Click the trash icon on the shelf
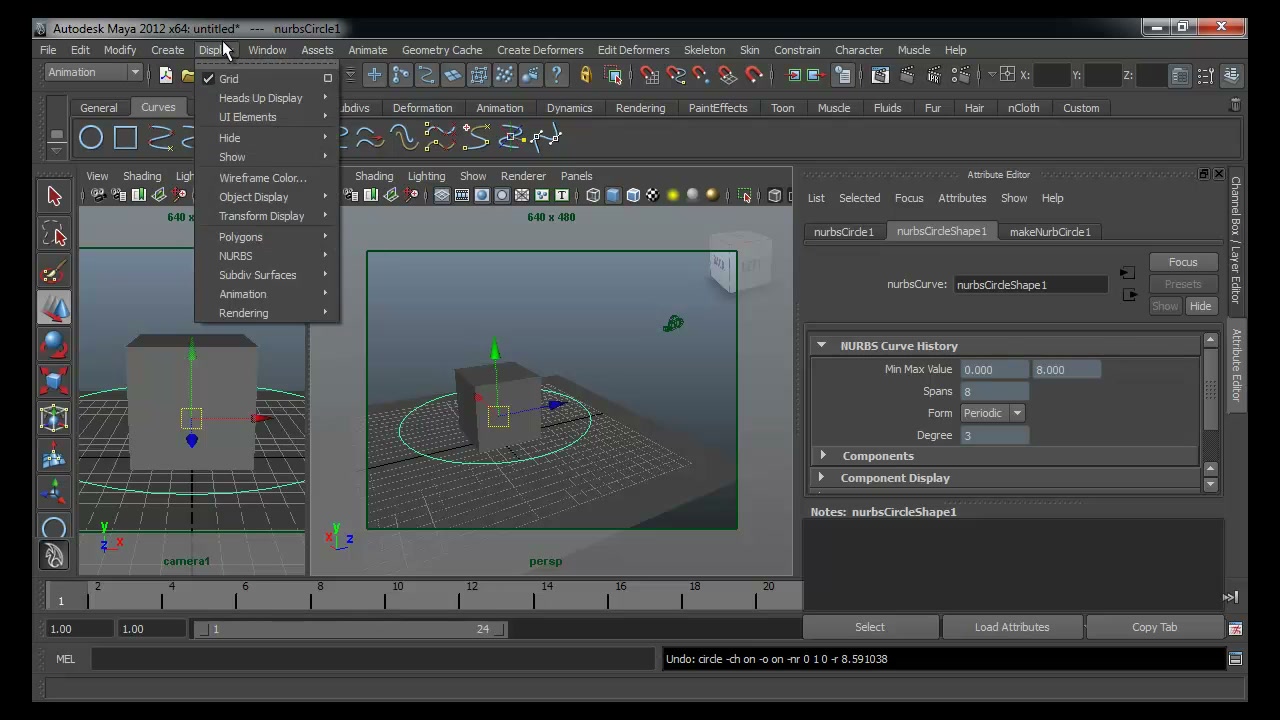This screenshot has height=720, width=1280. click(1235, 104)
